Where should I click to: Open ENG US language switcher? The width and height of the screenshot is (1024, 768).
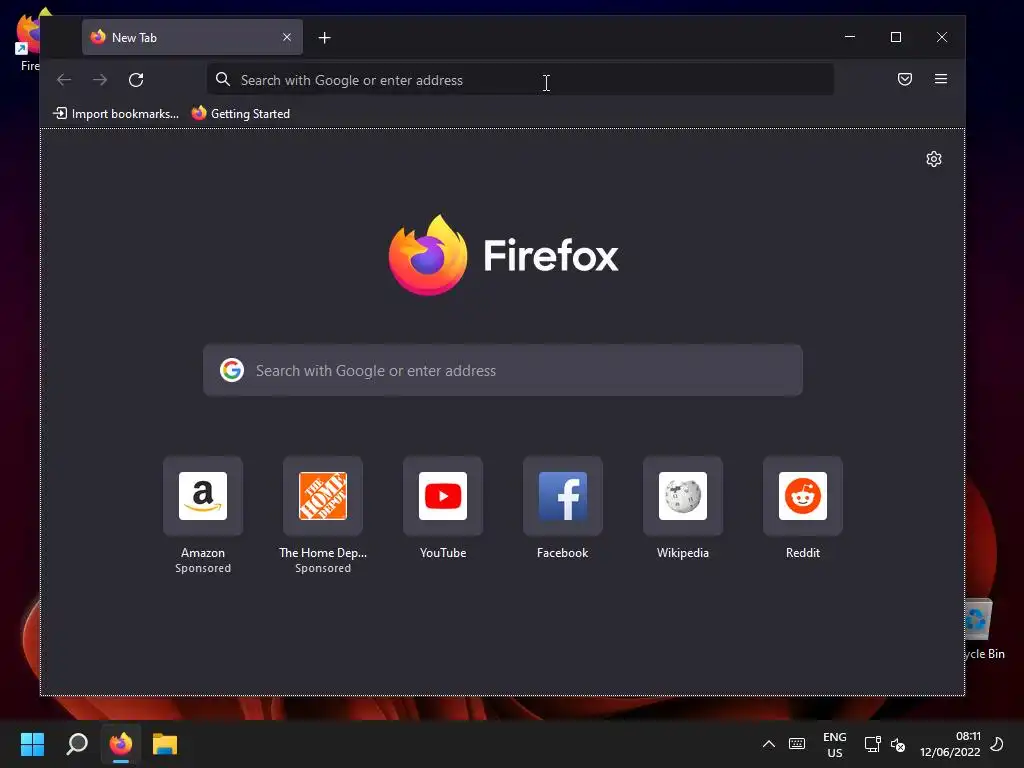[x=835, y=744]
